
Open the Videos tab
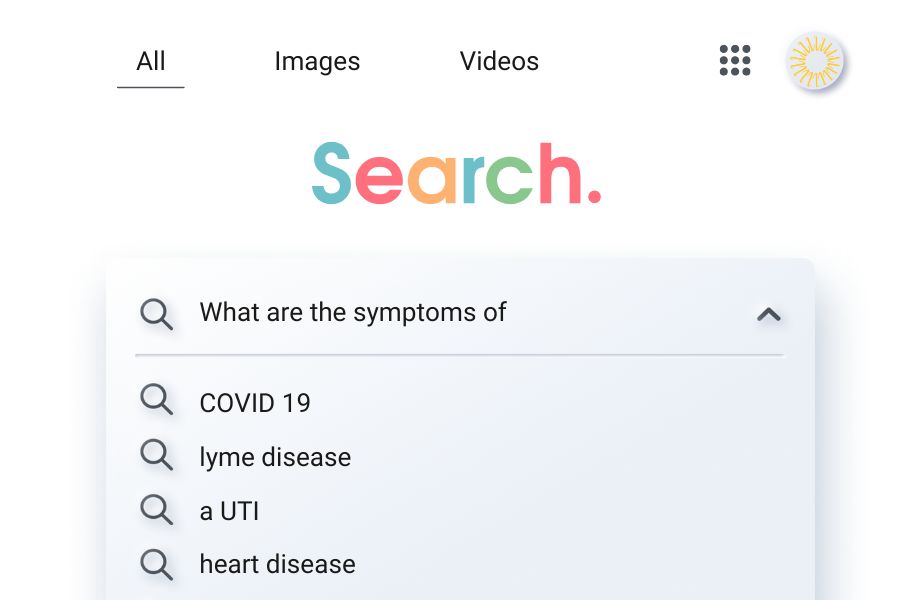[x=499, y=61]
